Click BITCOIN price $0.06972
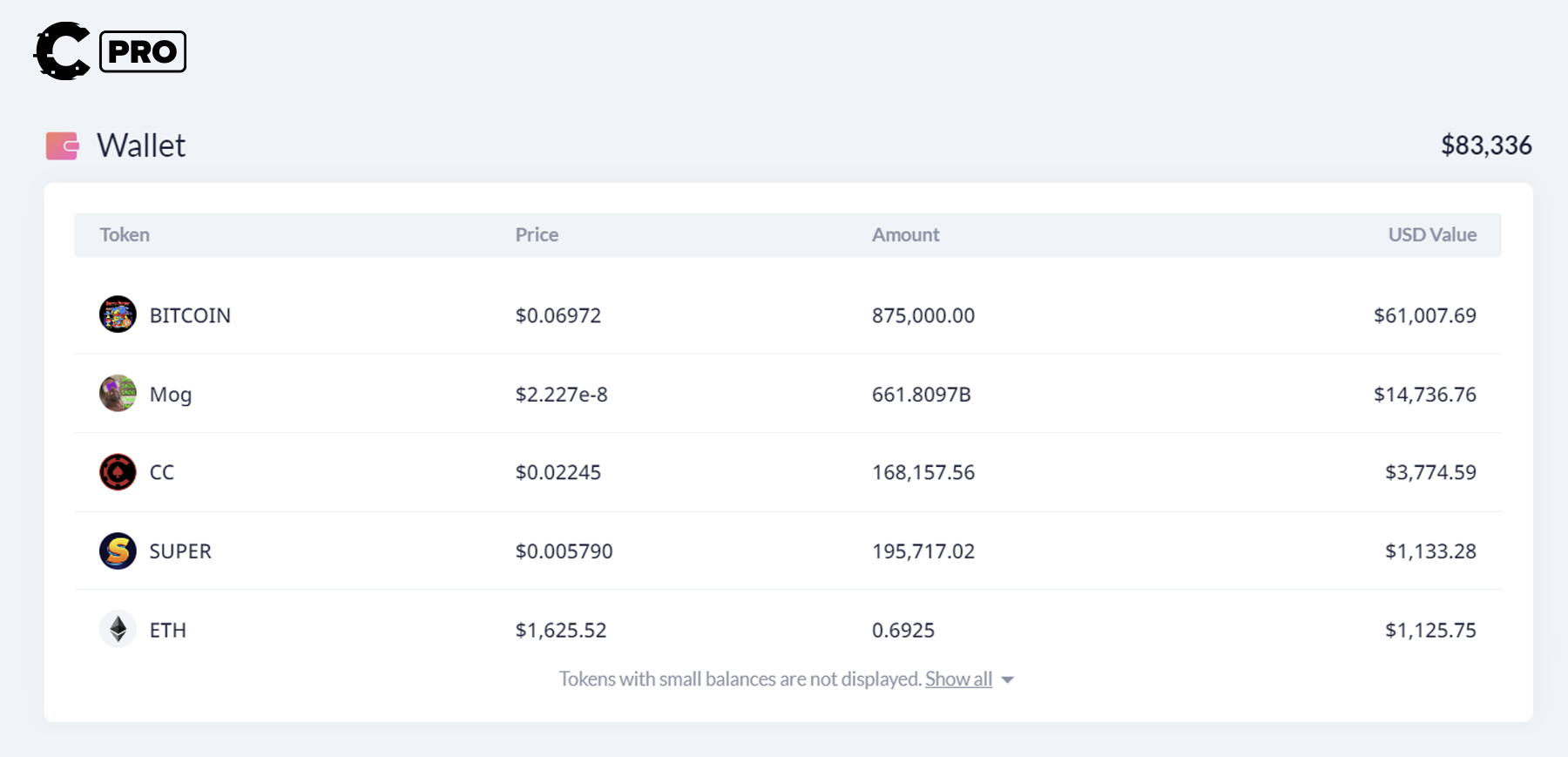This screenshot has width=1568, height=757. [558, 315]
